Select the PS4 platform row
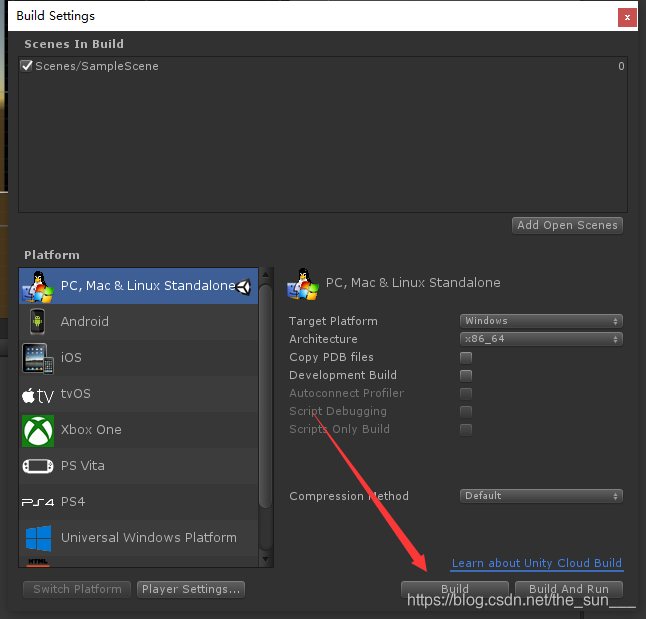646x619 pixels. [138, 502]
